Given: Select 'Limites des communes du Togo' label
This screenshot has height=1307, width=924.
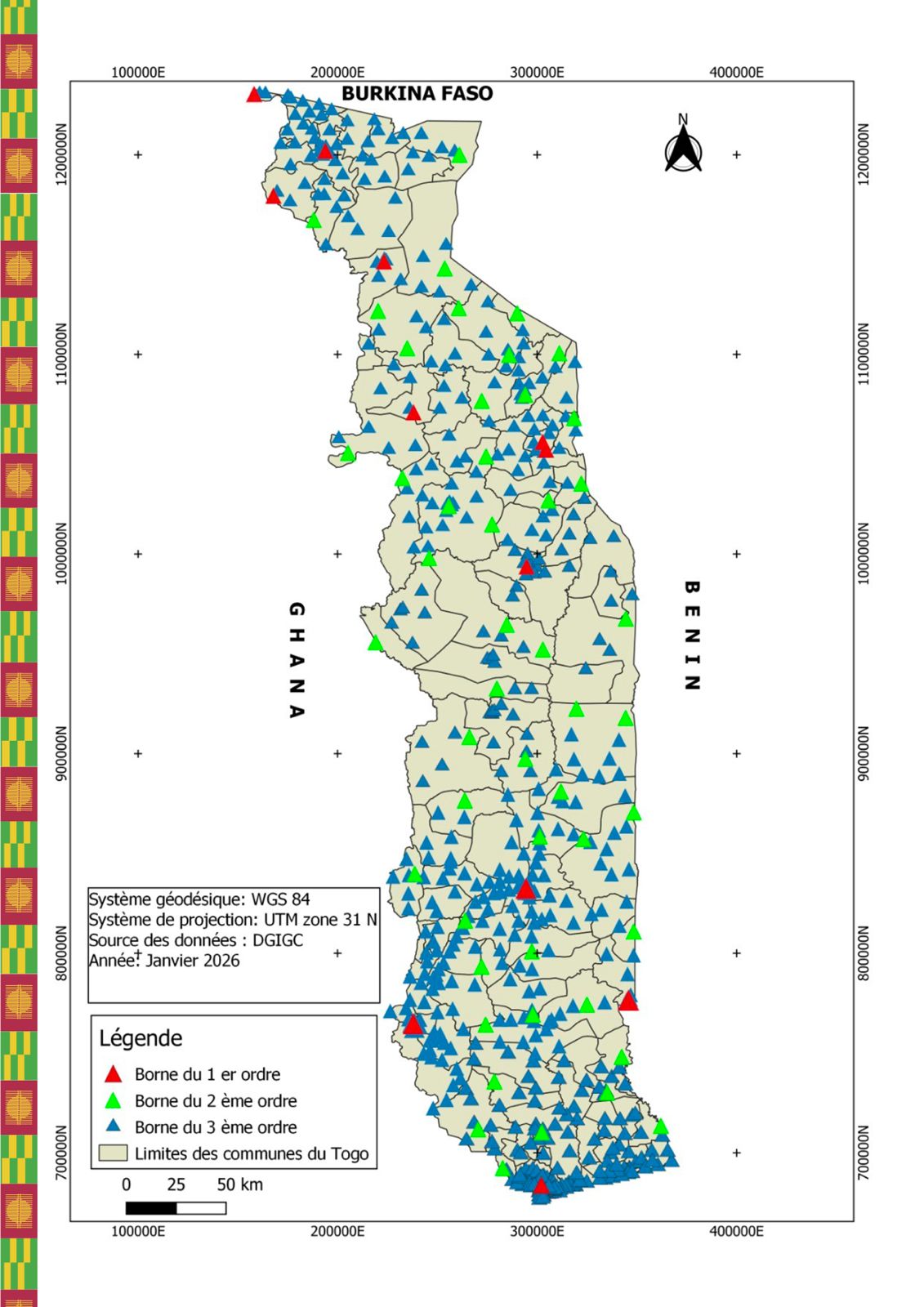Looking at the screenshot, I should click(252, 1153).
